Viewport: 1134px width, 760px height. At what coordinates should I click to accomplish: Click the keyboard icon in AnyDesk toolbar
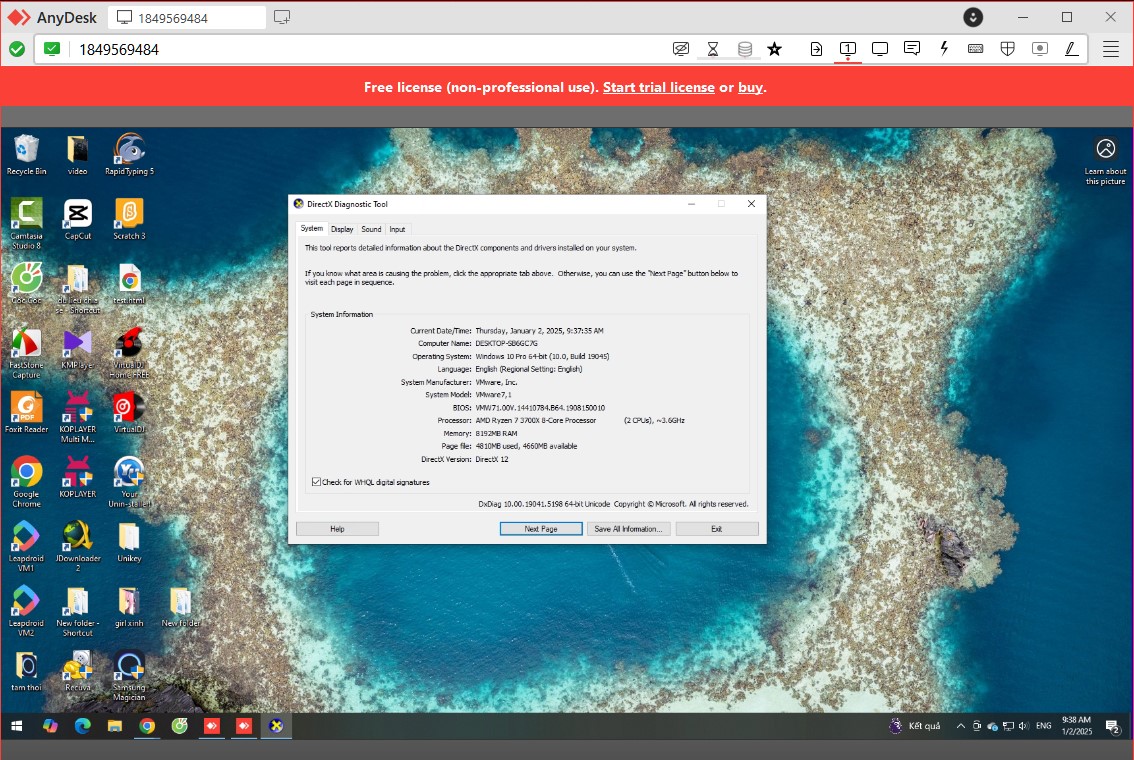975,49
